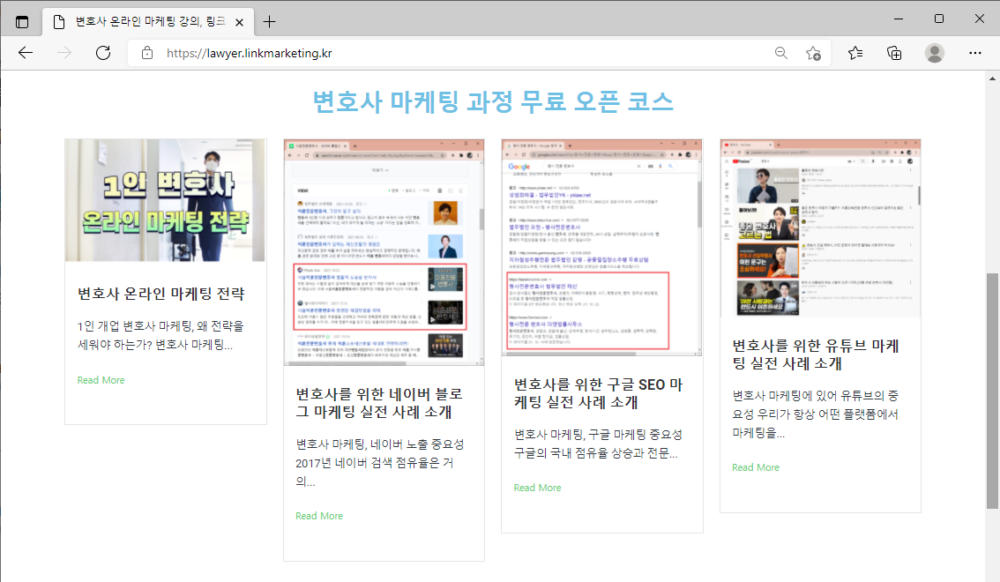The height and width of the screenshot is (582, 1000).
Task: Open the Favorites list
Action: click(856, 53)
